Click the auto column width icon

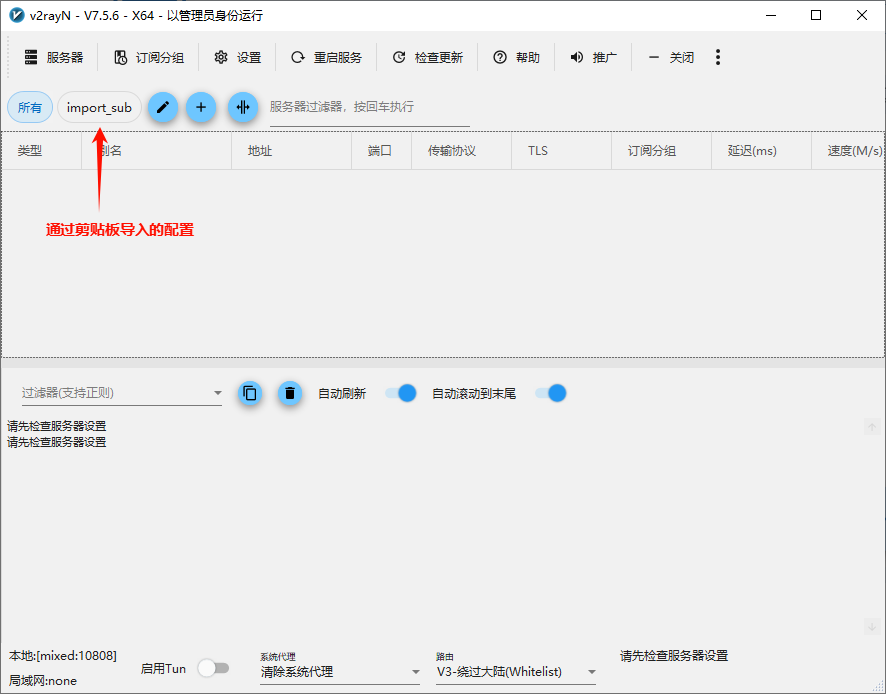243,107
